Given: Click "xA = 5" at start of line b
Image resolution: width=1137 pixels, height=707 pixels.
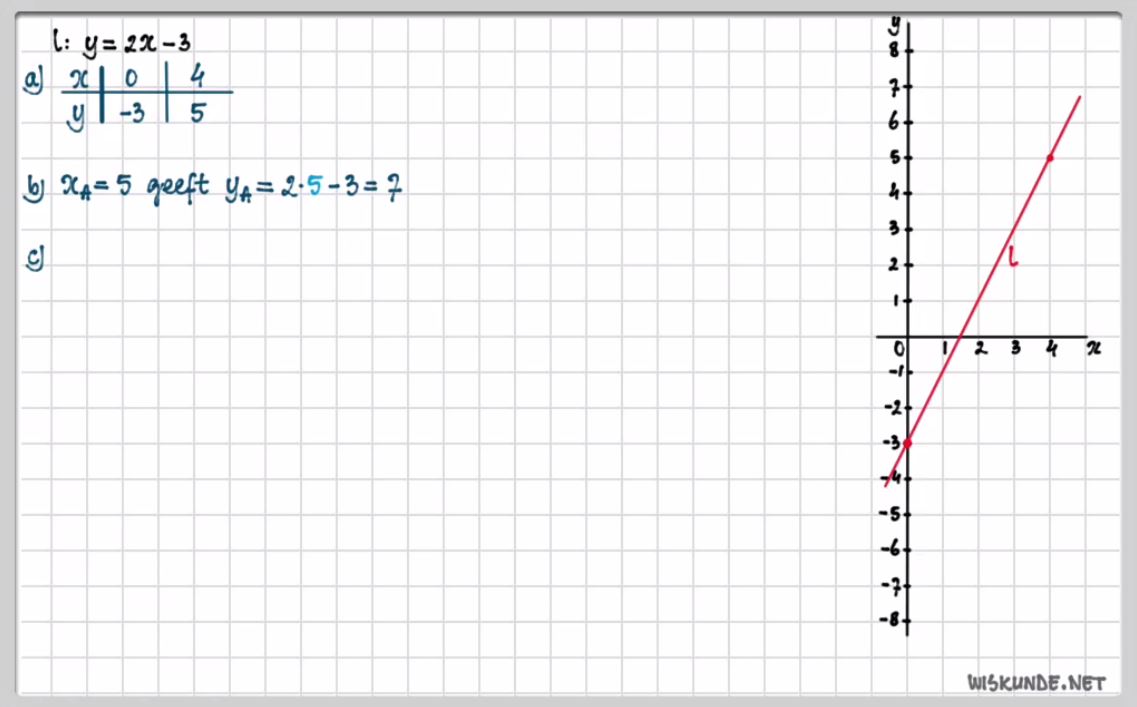Looking at the screenshot, I should [x=96, y=186].
